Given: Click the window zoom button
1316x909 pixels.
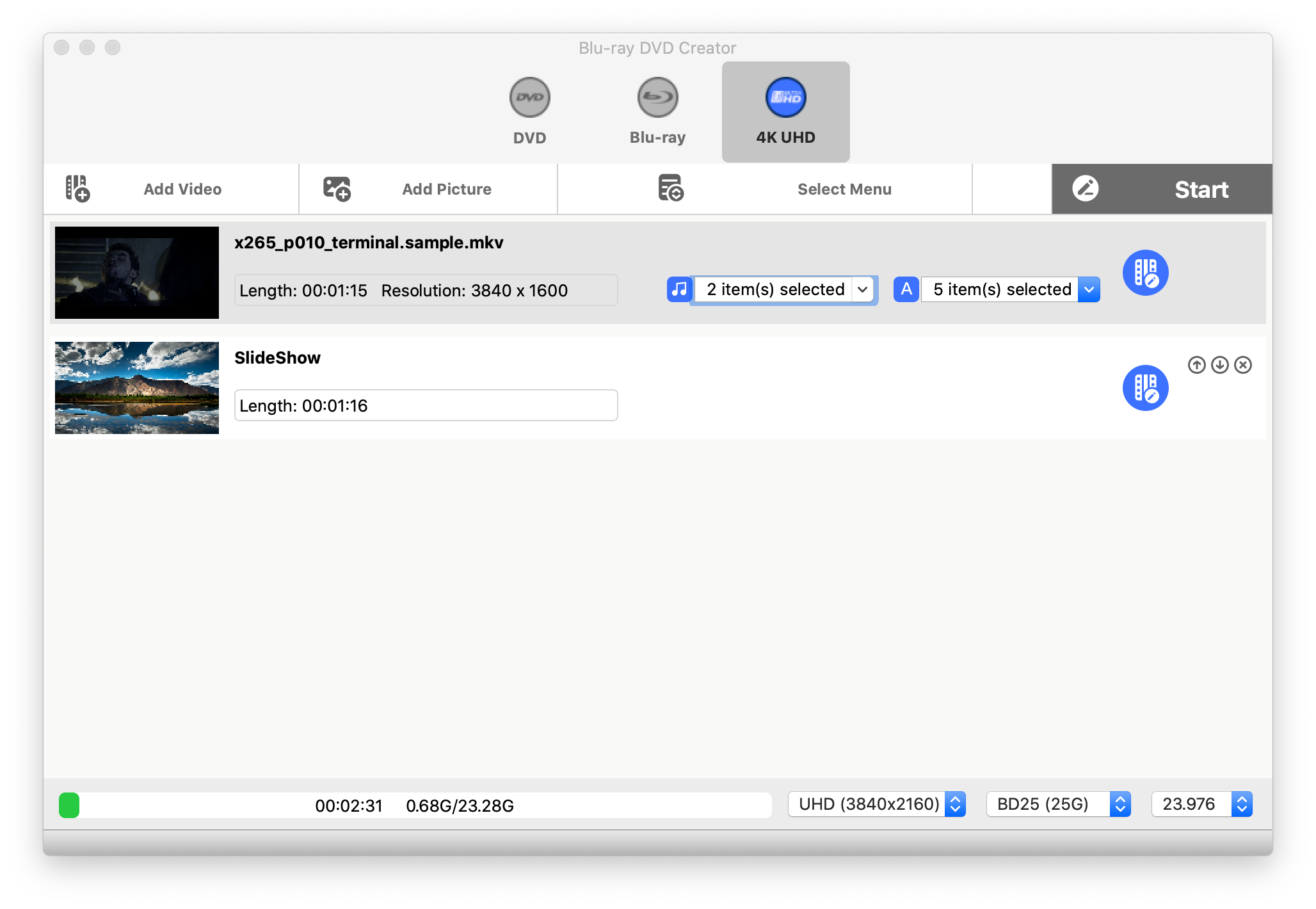Looking at the screenshot, I should 113,47.
